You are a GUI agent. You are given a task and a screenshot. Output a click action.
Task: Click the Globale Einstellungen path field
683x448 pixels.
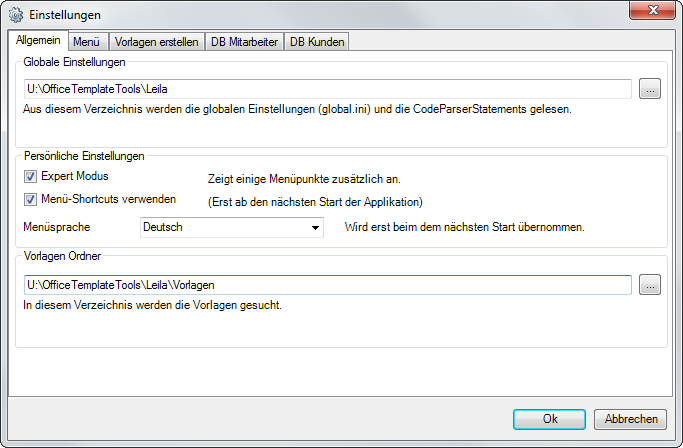point(327,90)
